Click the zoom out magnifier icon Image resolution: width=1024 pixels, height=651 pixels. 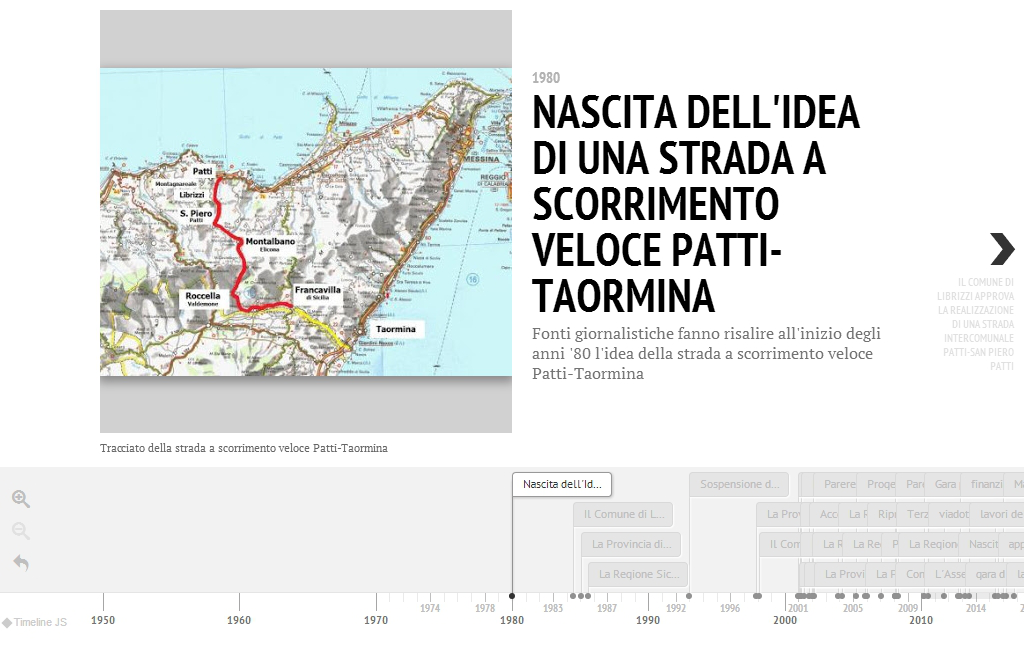pyautogui.click(x=21, y=531)
